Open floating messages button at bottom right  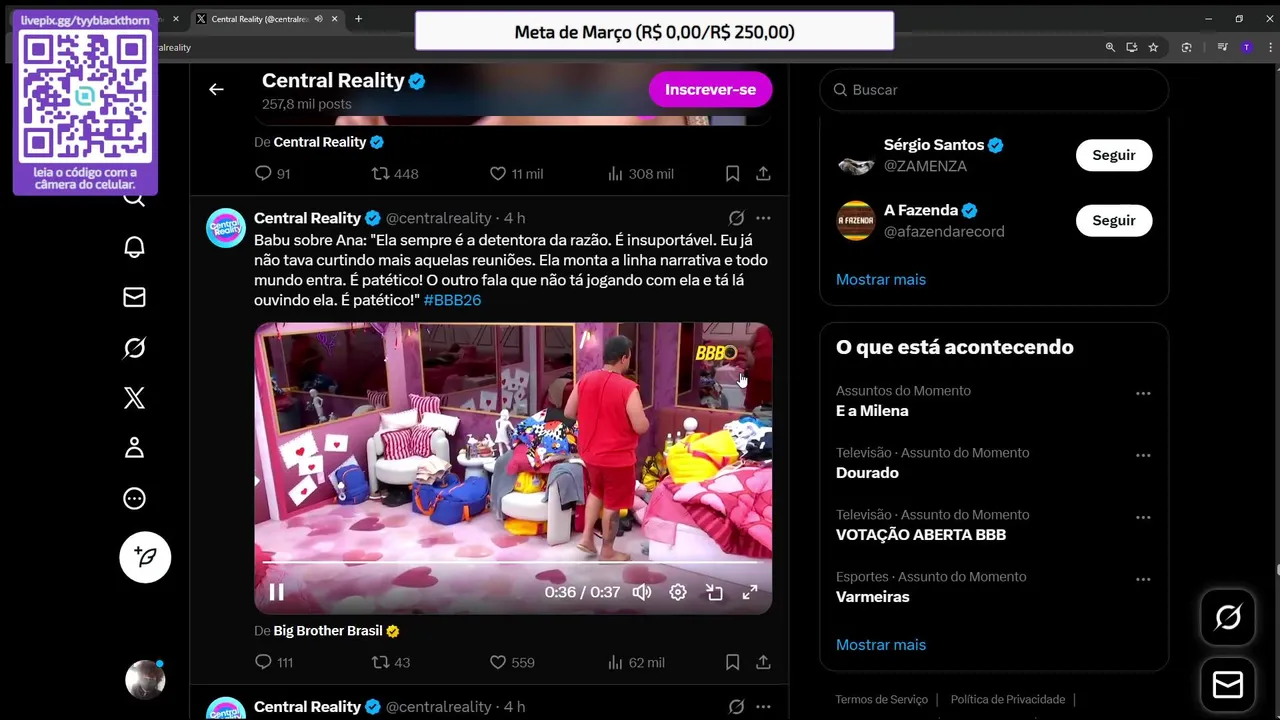(x=1228, y=684)
